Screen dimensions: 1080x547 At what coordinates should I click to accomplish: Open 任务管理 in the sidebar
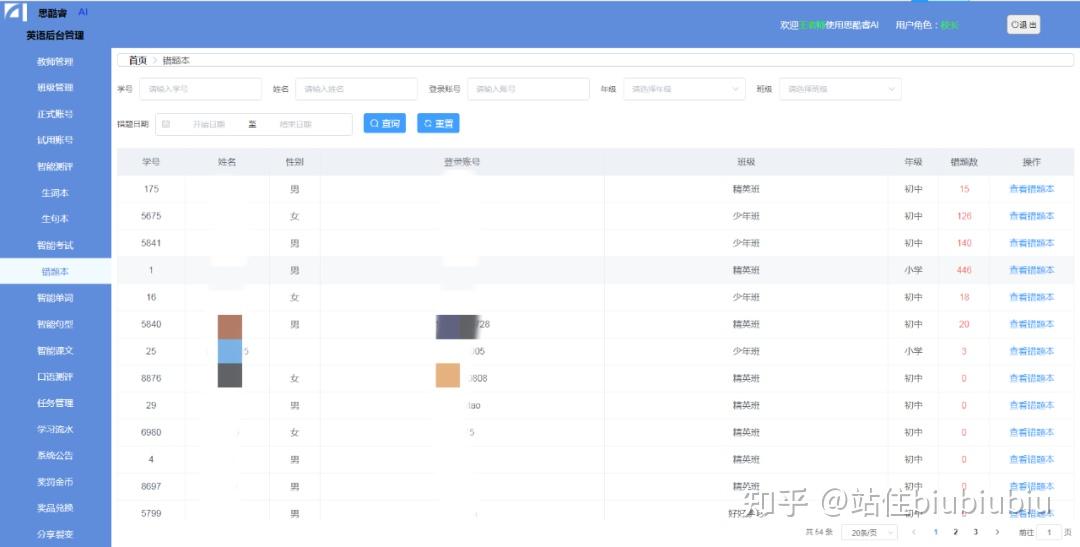(55, 403)
